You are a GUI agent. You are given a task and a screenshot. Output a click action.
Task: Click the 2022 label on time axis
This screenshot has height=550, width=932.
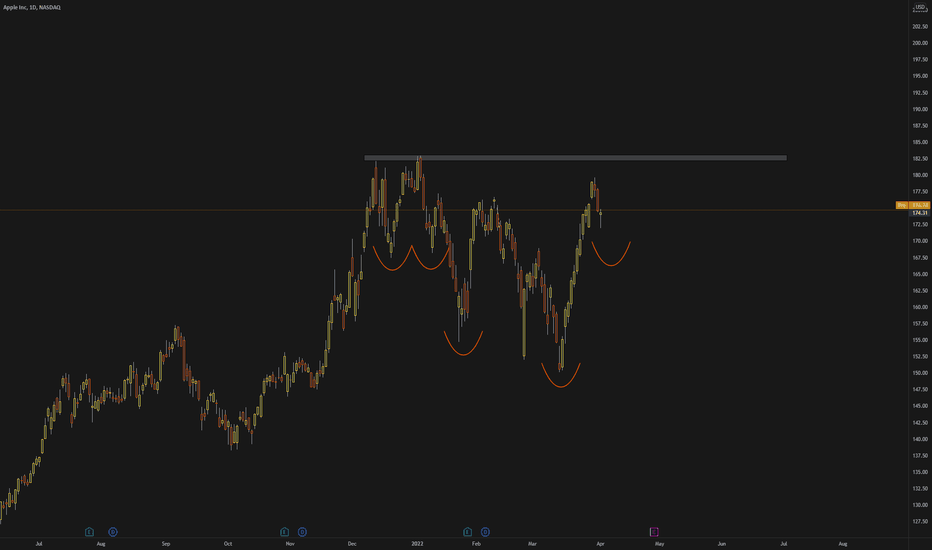[417, 543]
